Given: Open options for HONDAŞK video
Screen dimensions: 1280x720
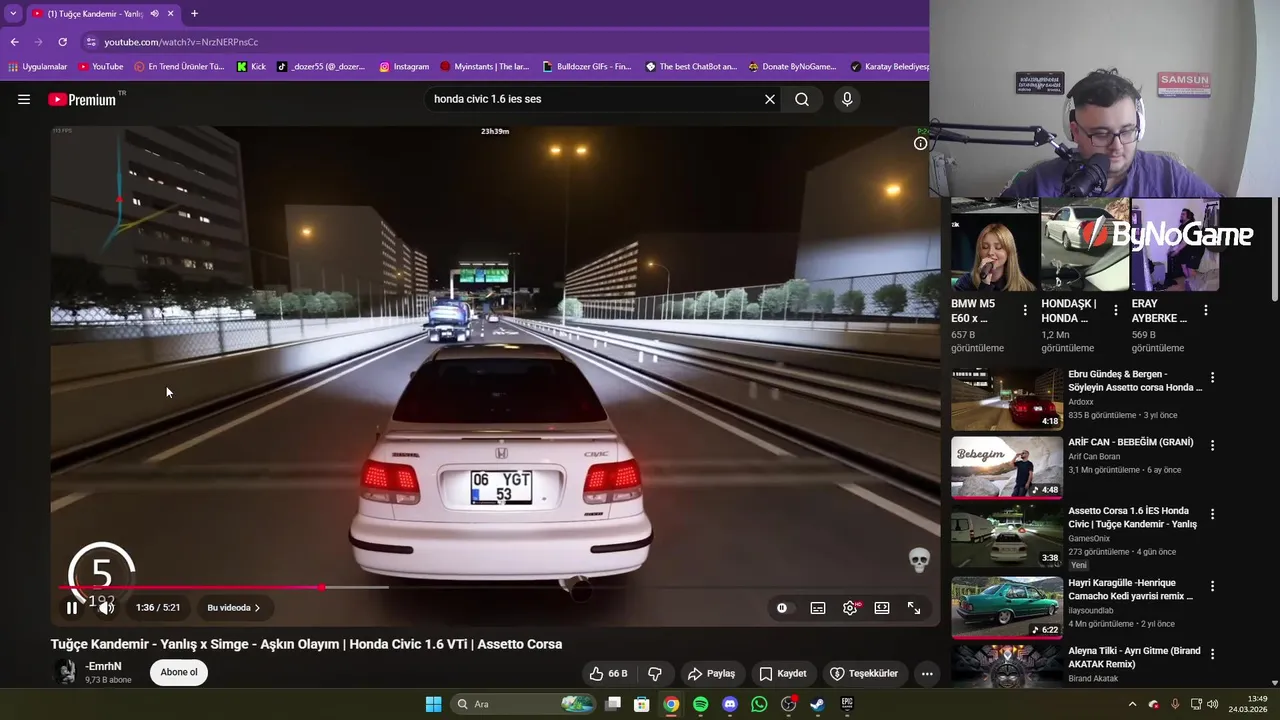Looking at the screenshot, I should pos(1116,310).
